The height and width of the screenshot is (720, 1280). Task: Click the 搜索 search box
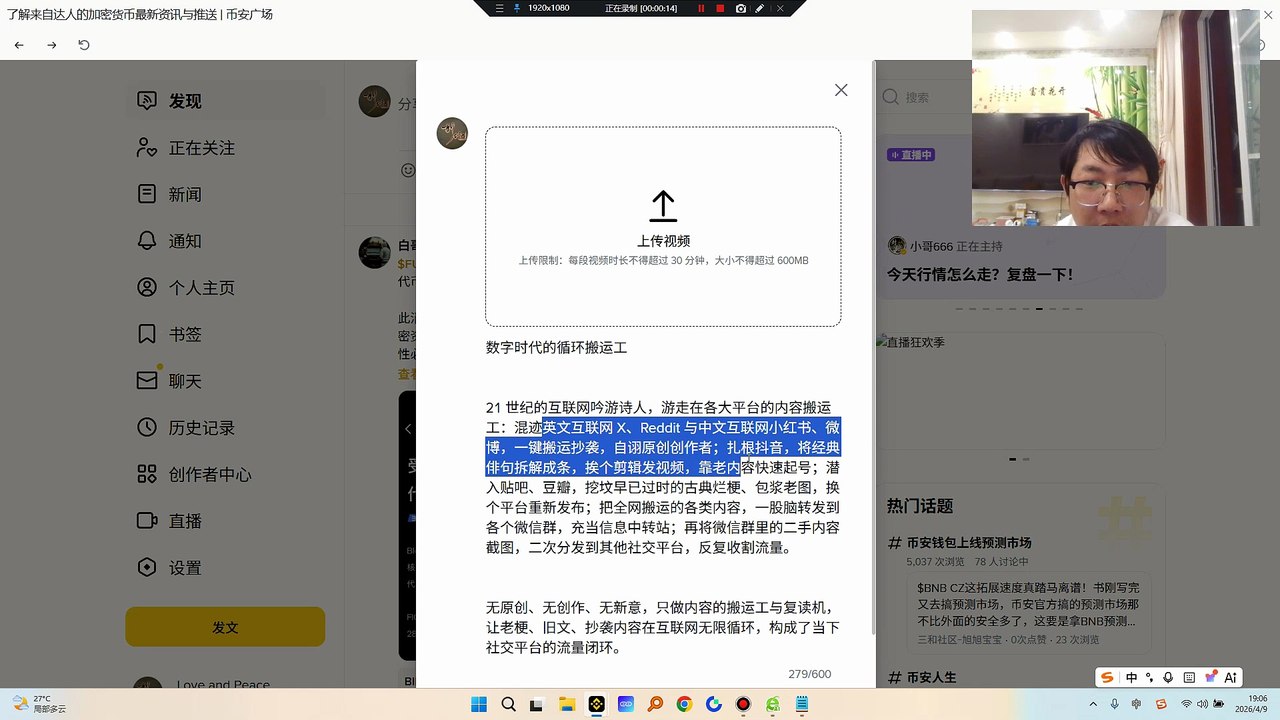[x=924, y=97]
